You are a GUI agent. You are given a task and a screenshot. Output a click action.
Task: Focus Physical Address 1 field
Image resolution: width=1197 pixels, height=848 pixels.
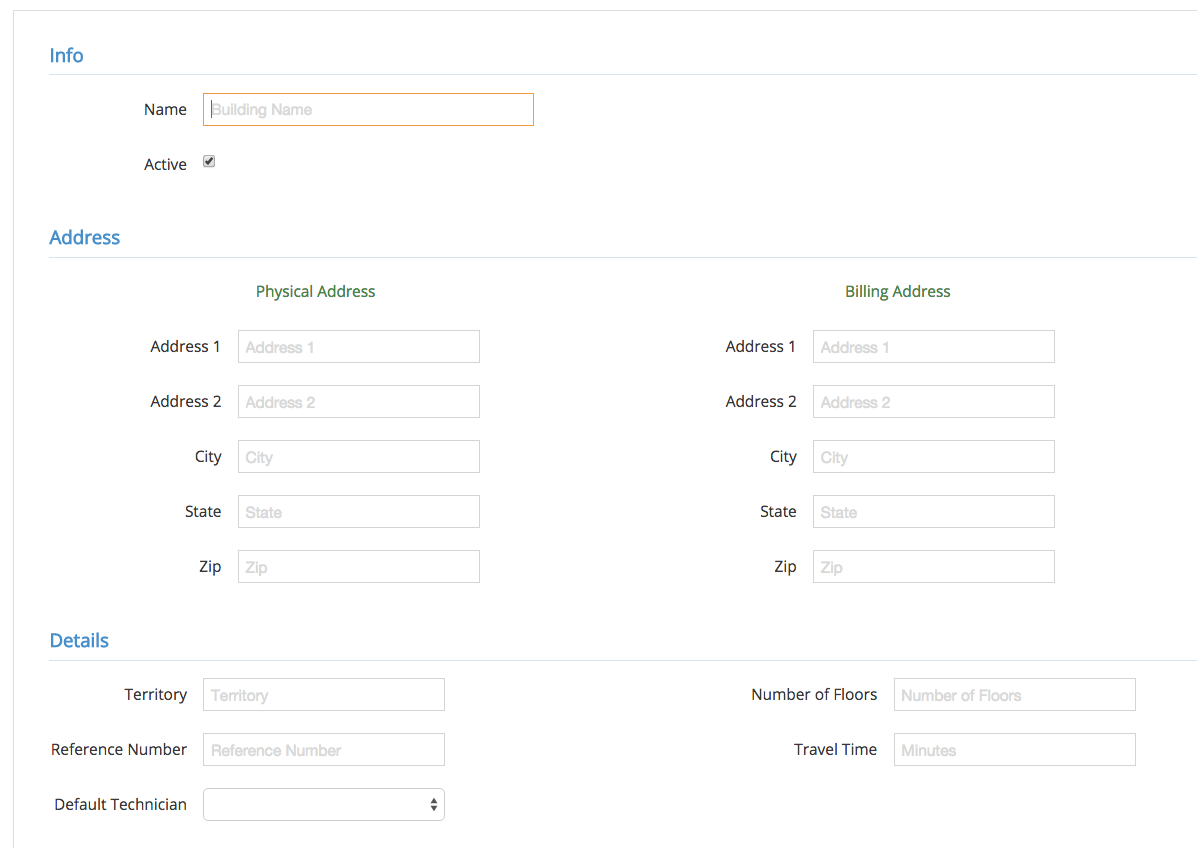pyautogui.click(x=359, y=347)
